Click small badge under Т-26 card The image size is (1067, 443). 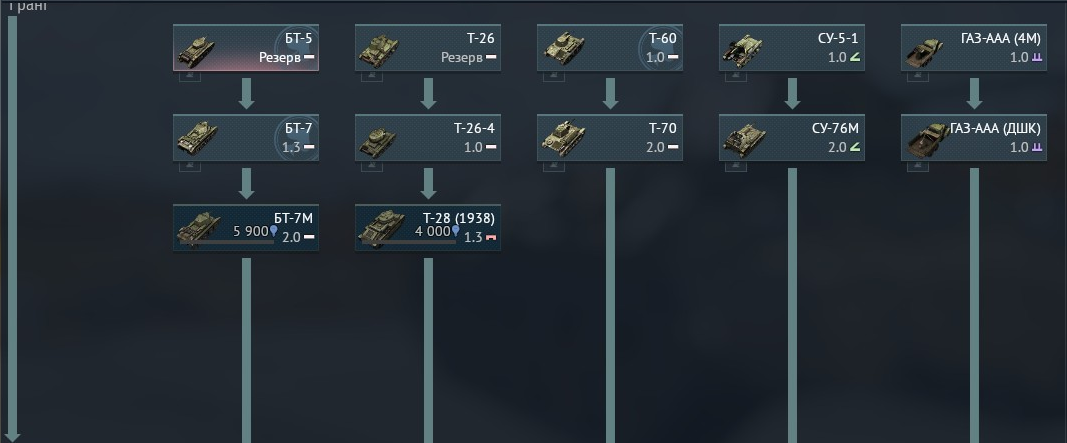point(372,76)
